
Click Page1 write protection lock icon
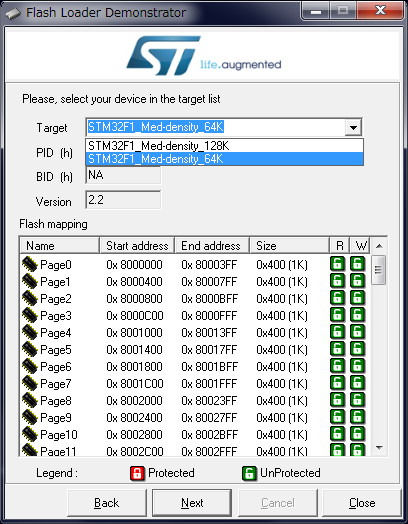[357, 281]
